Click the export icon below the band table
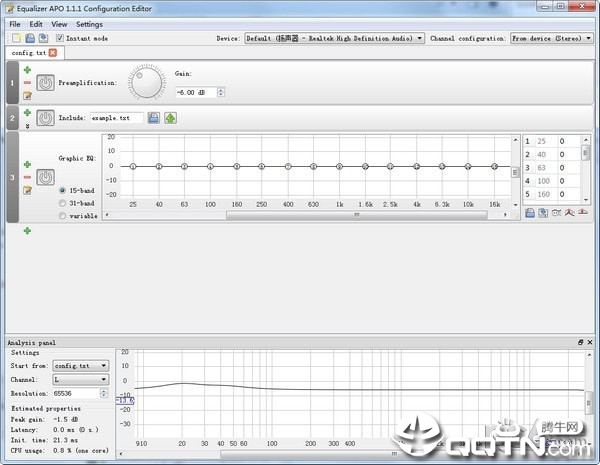The height and width of the screenshot is (465, 600). click(x=543, y=213)
